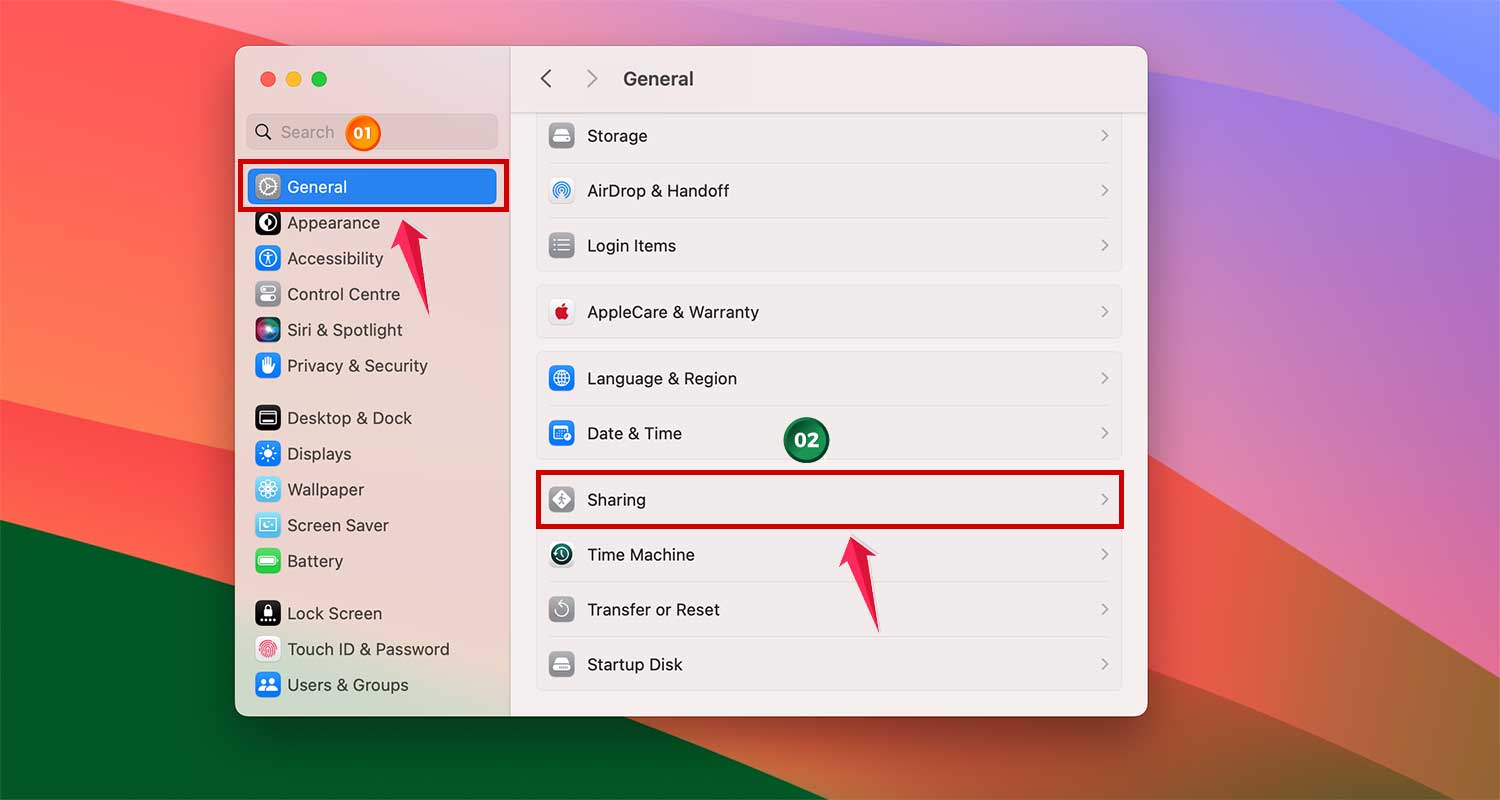This screenshot has height=800, width=1500.
Task: Click the General settings gear icon
Action: pyautogui.click(x=268, y=186)
